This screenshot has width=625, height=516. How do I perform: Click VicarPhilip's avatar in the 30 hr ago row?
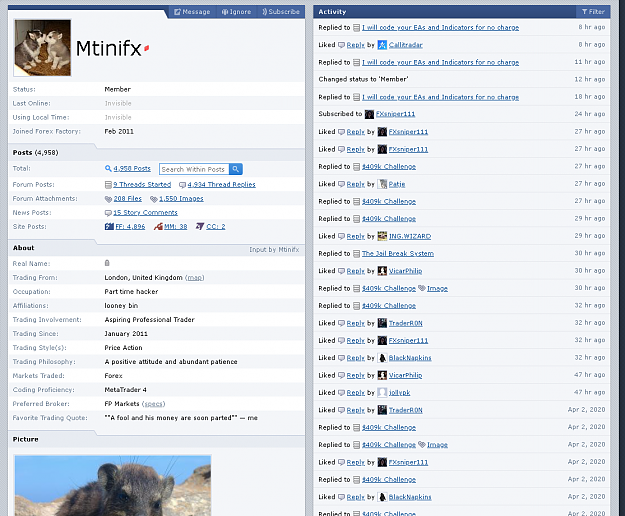click(x=382, y=271)
